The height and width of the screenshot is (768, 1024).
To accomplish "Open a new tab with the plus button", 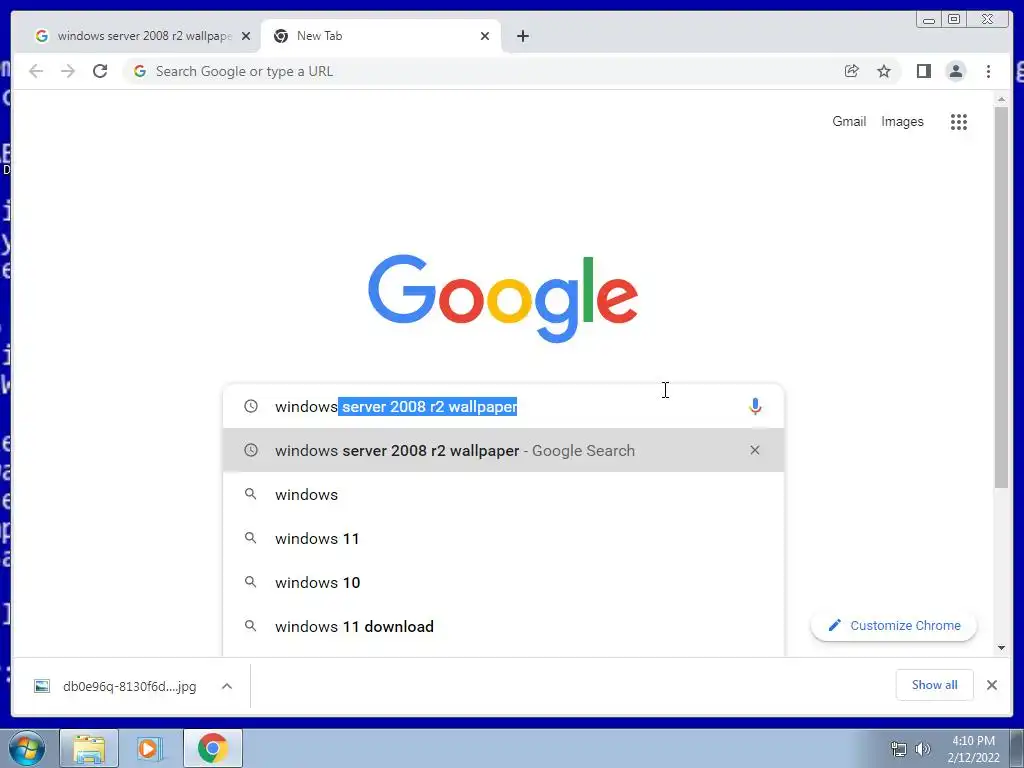I will point(522,36).
